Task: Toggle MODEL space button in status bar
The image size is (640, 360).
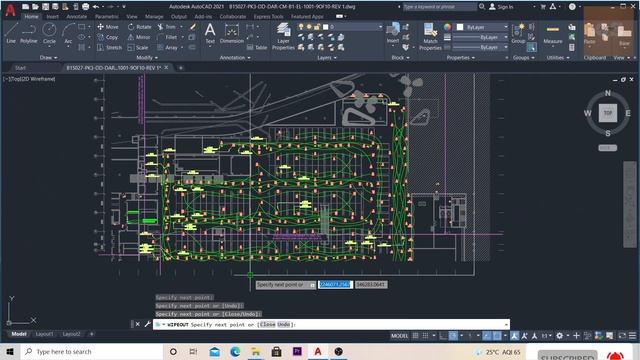Action: [x=399, y=336]
